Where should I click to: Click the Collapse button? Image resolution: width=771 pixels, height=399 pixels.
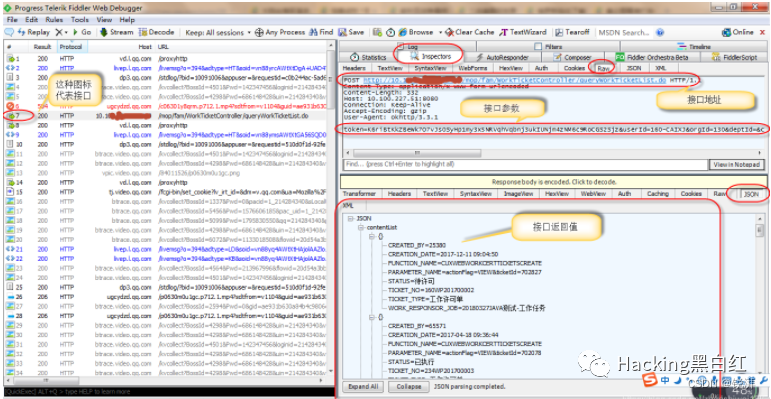click(x=409, y=387)
